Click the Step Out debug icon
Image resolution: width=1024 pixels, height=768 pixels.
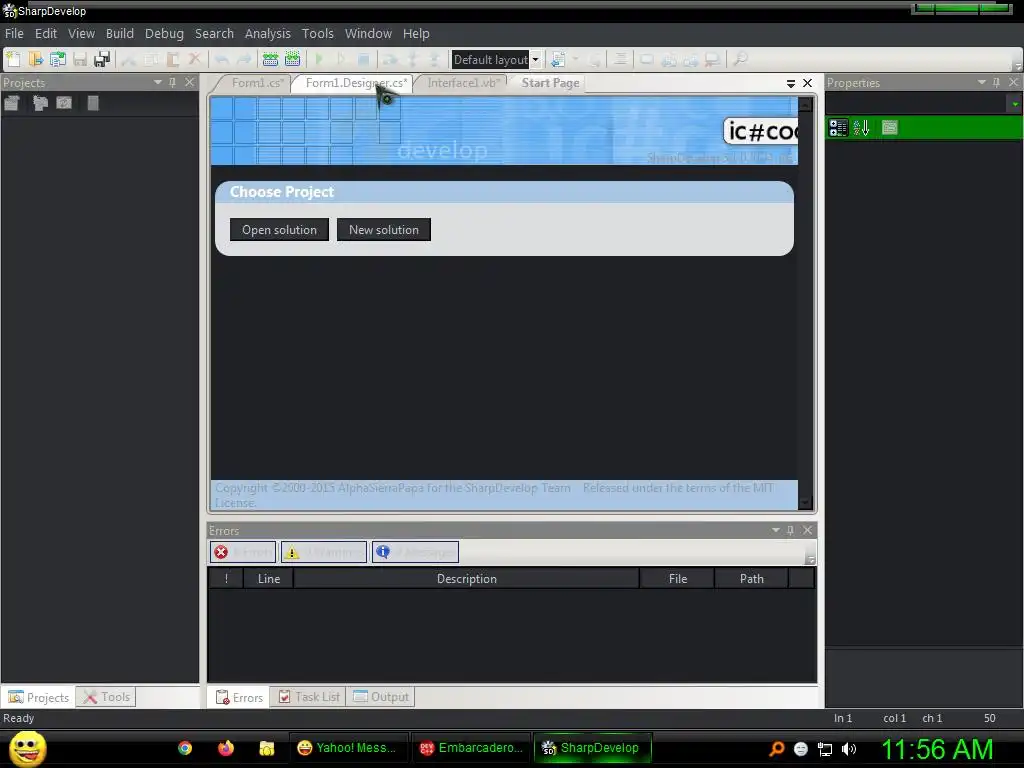tap(434, 59)
